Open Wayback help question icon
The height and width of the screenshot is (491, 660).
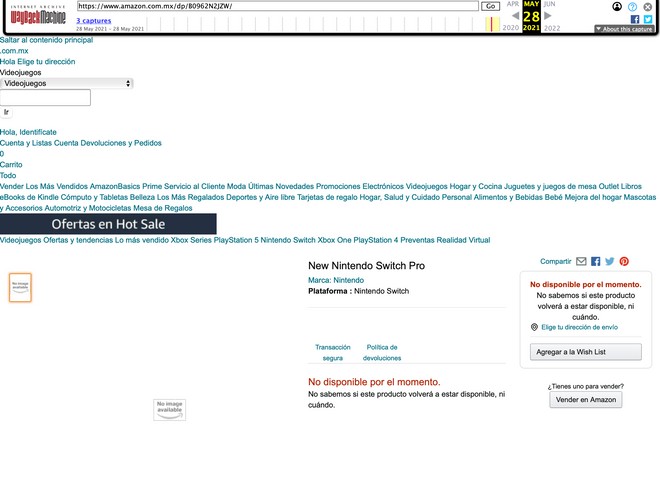pos(632,6)
